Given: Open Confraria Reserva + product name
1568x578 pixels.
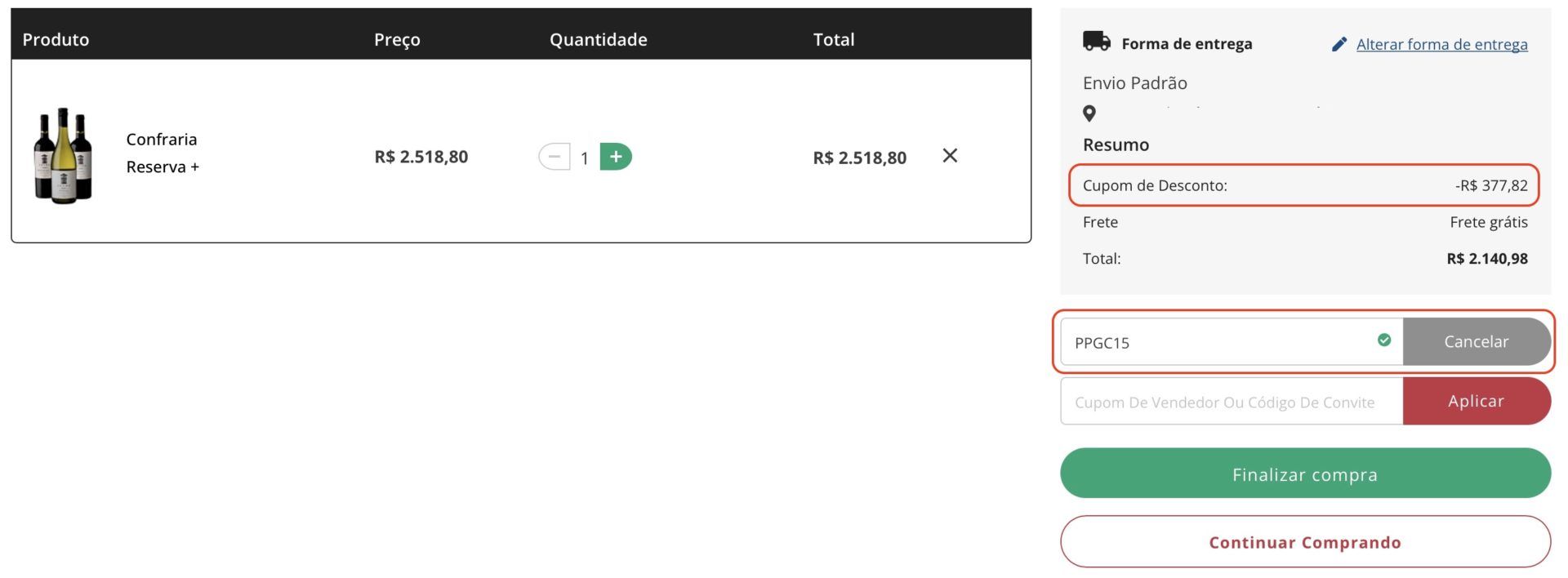Looking at the screenshot, I should coord(162,153).
